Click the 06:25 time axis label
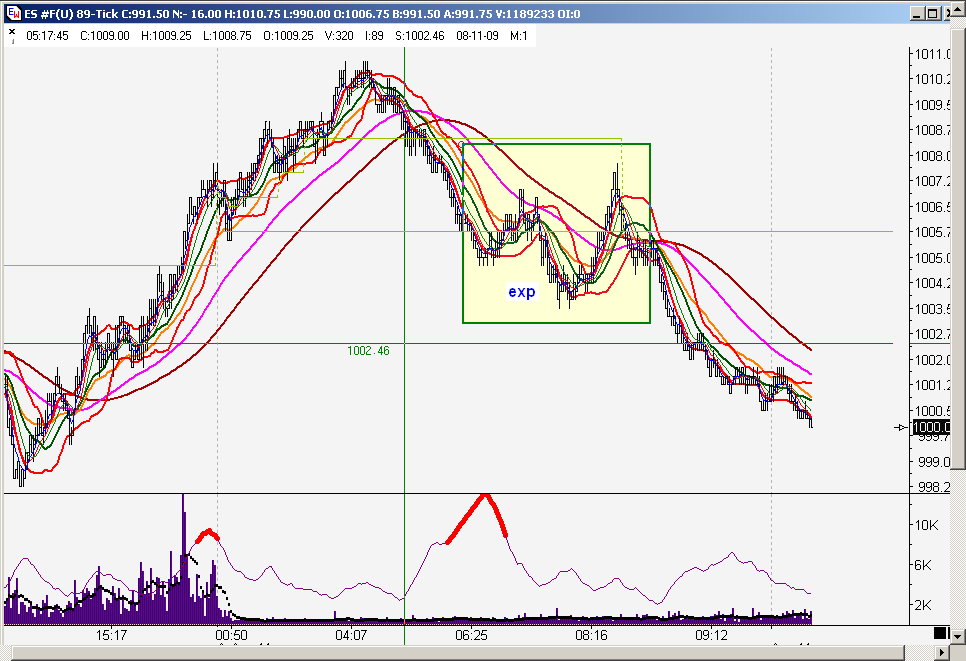 coord(471,635)
